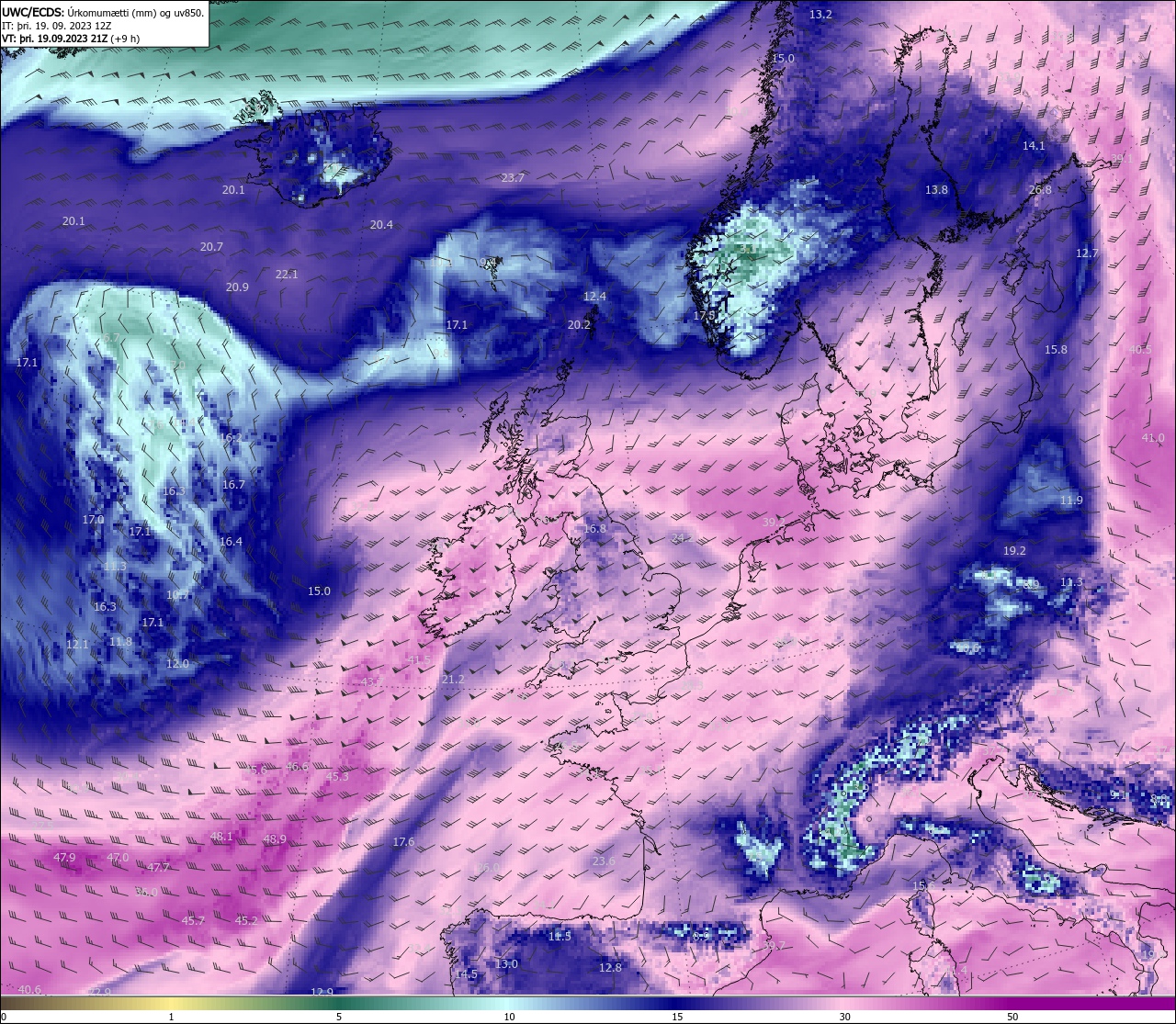Click the 41.5 map value
Viewport: 1176px width, 1024px height.
(419, 660)
